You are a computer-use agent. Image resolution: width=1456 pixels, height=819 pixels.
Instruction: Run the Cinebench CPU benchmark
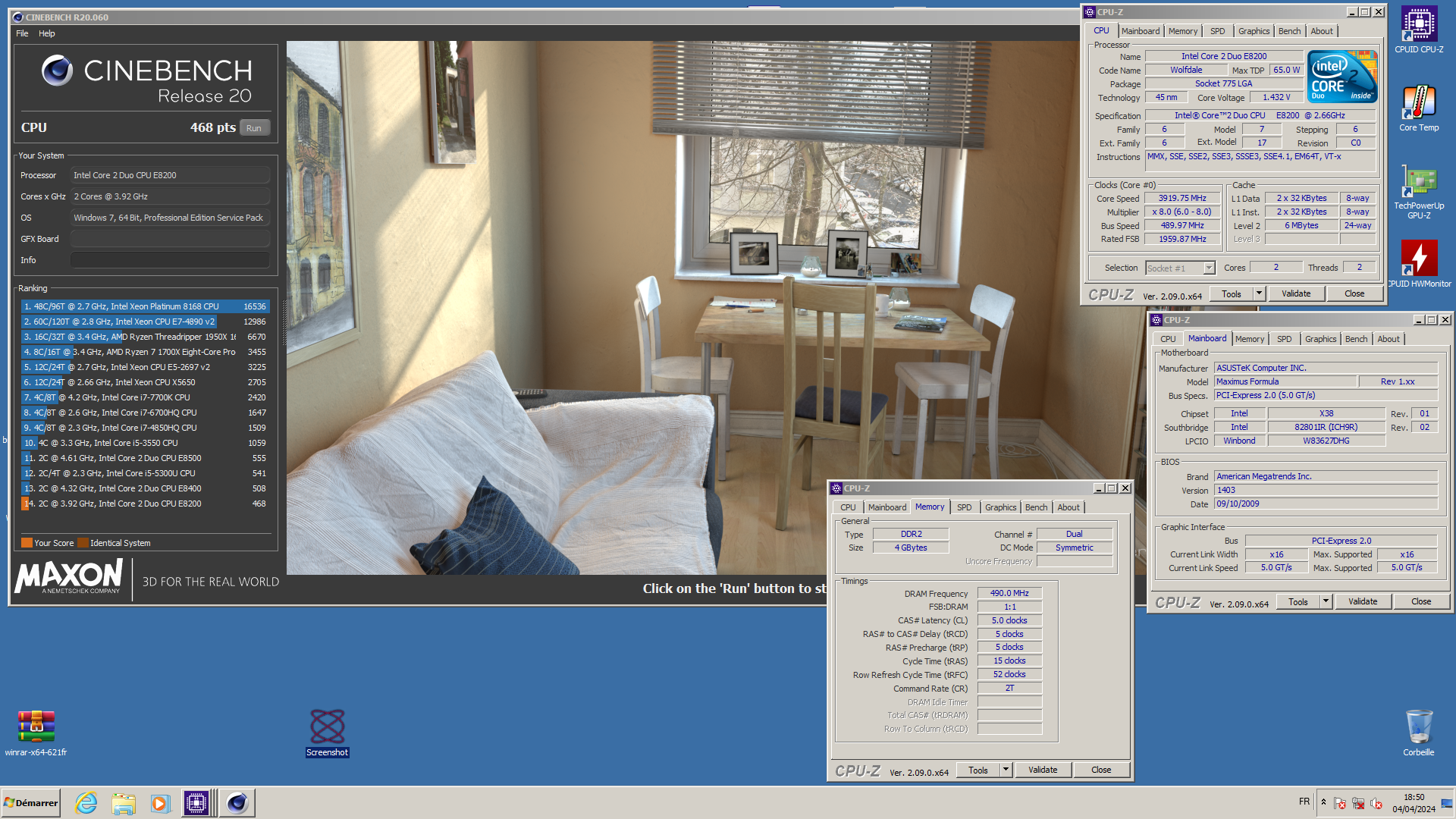pos(254,128)
